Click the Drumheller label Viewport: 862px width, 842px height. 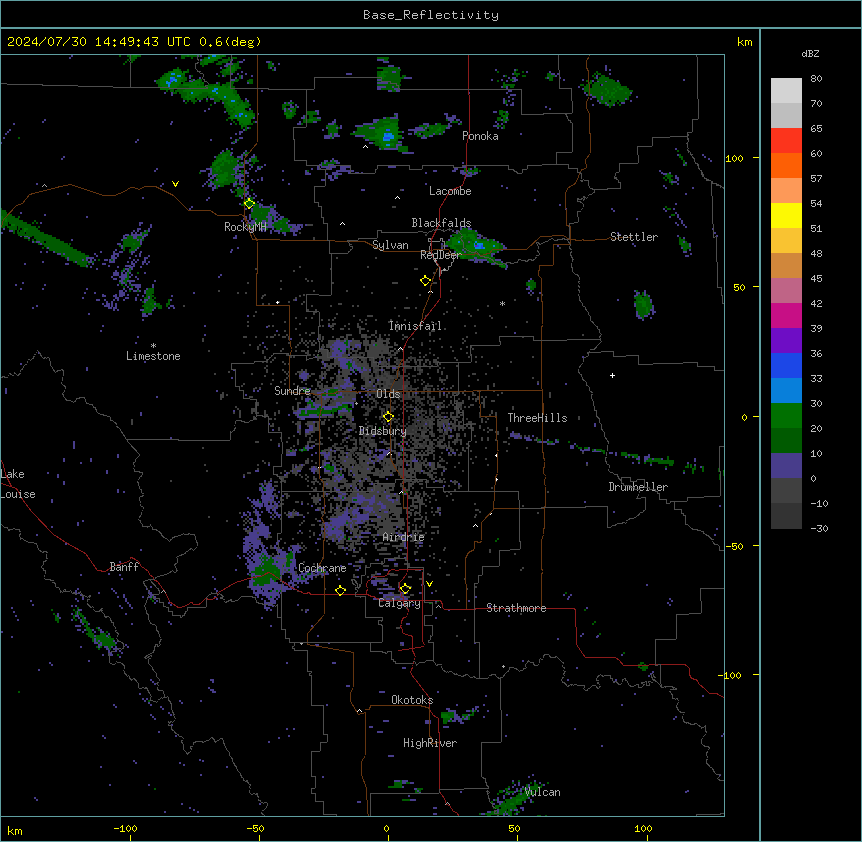638,487
